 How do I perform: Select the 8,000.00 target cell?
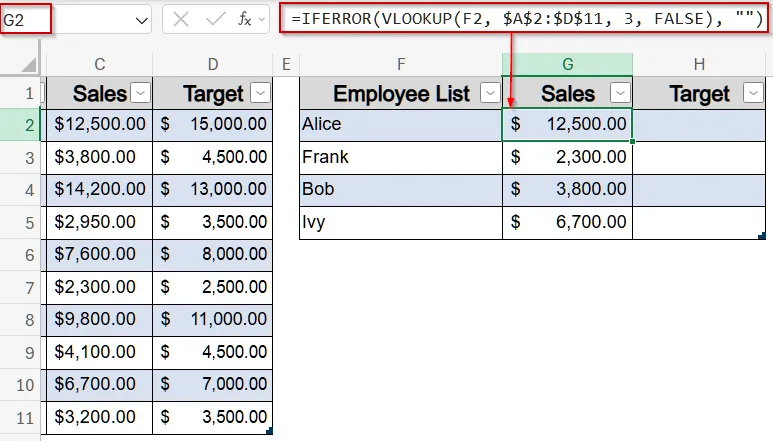click(x=212, y=255)
